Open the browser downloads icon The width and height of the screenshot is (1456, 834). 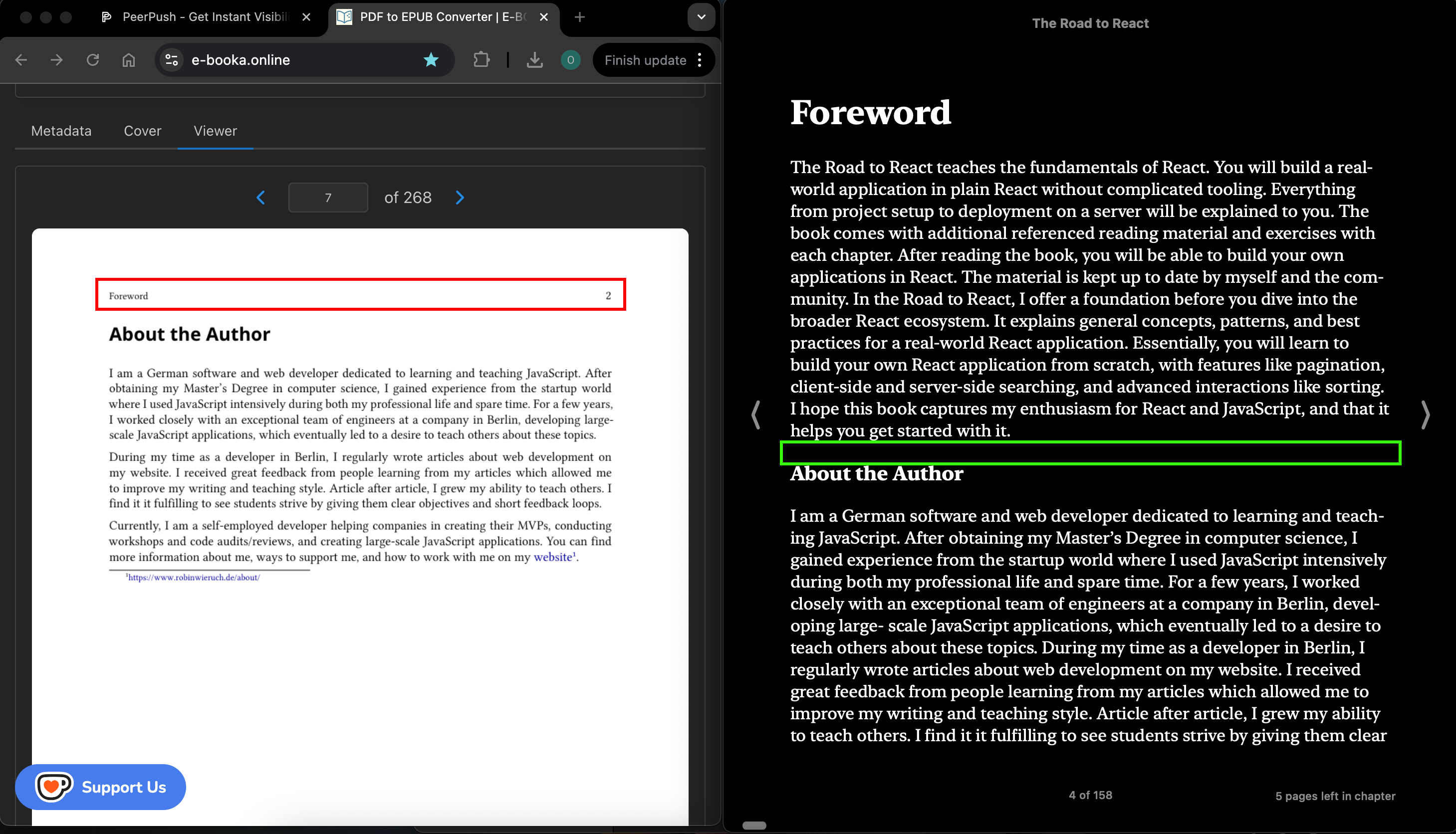click(x=534, y=59)
